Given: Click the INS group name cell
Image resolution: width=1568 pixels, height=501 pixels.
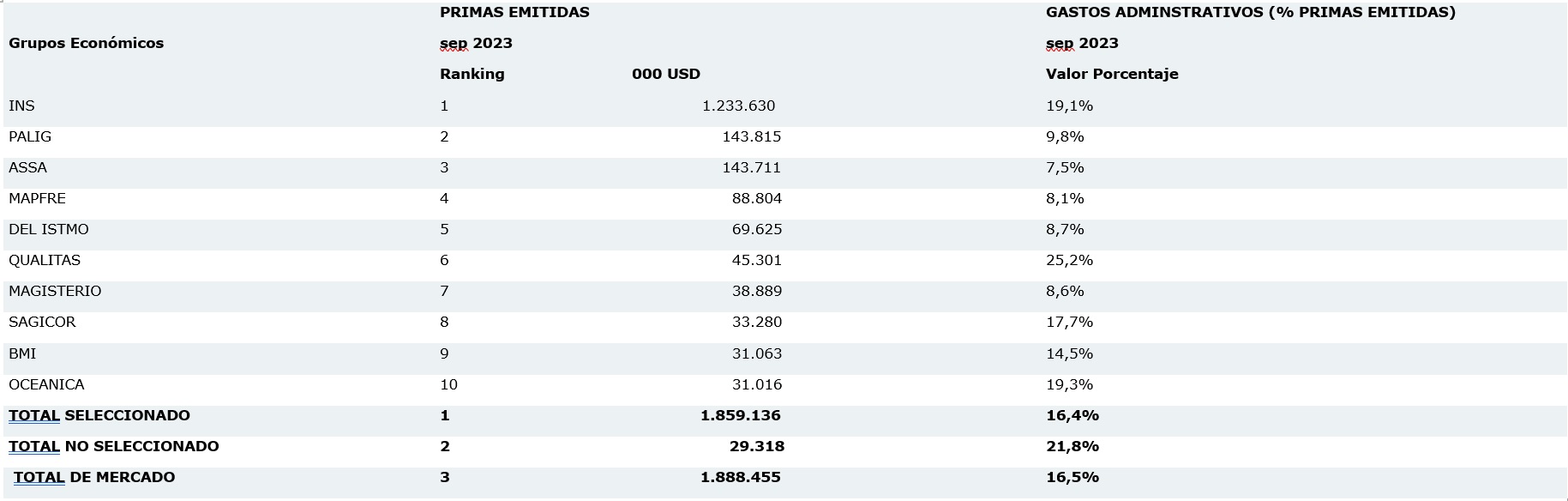Looking at the screenshot, I should (x=21, y=106).
